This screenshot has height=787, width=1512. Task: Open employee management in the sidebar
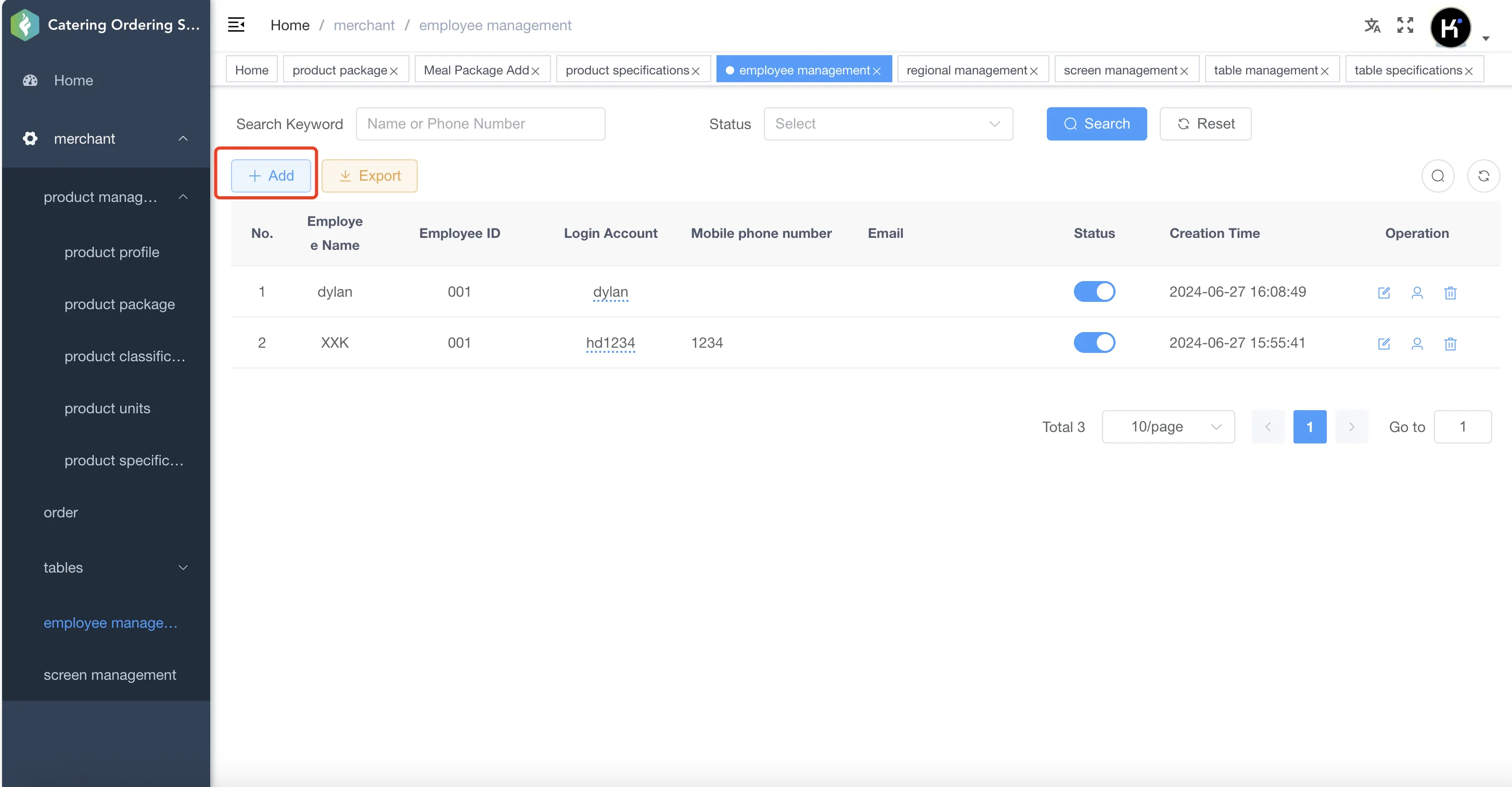106,623
